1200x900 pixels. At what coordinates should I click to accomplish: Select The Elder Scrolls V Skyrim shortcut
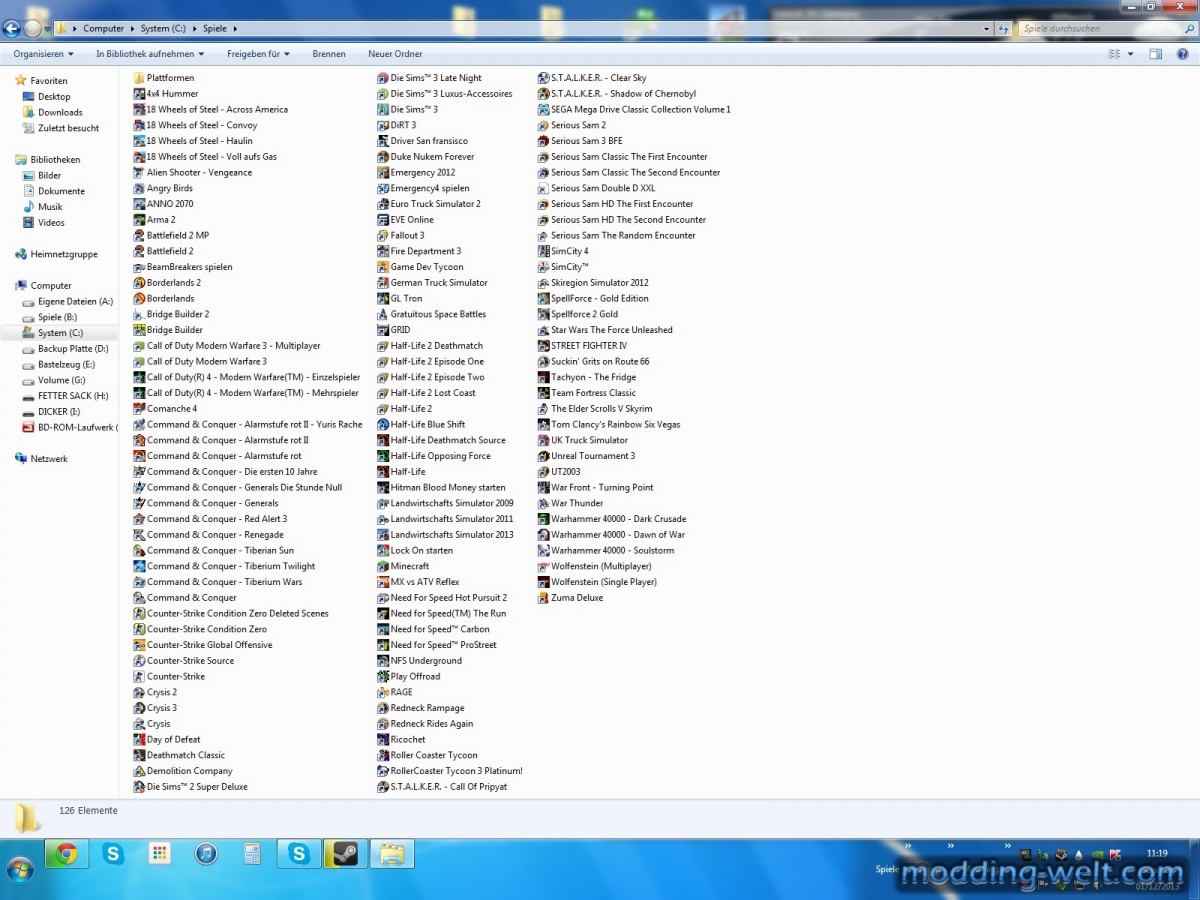(601, 409)
